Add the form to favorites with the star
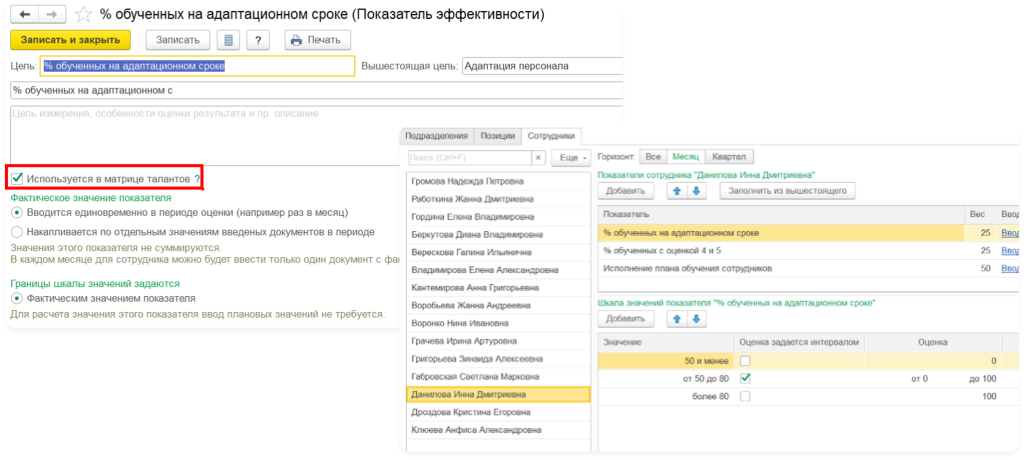Image resolution: width=1024 pixels, height=460 pixels. tap(84, 15)
